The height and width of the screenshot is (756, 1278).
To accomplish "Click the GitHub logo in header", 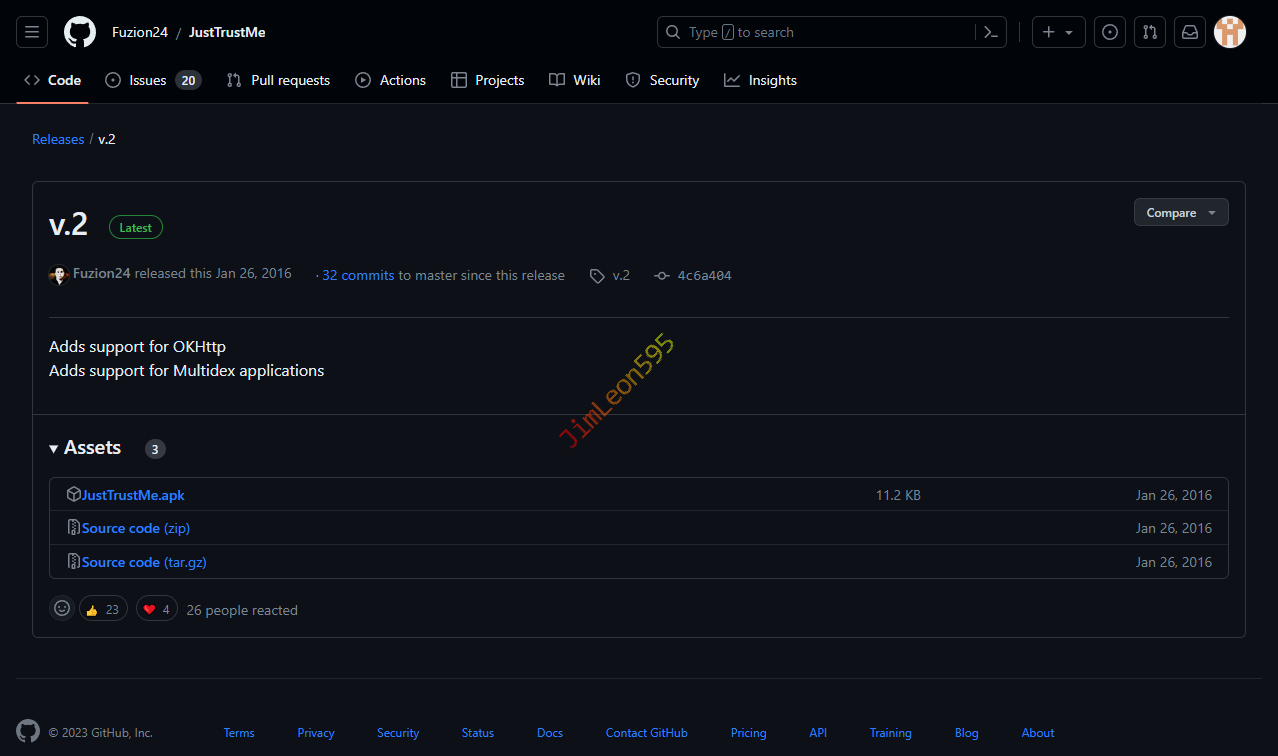I will pos(80,32).
